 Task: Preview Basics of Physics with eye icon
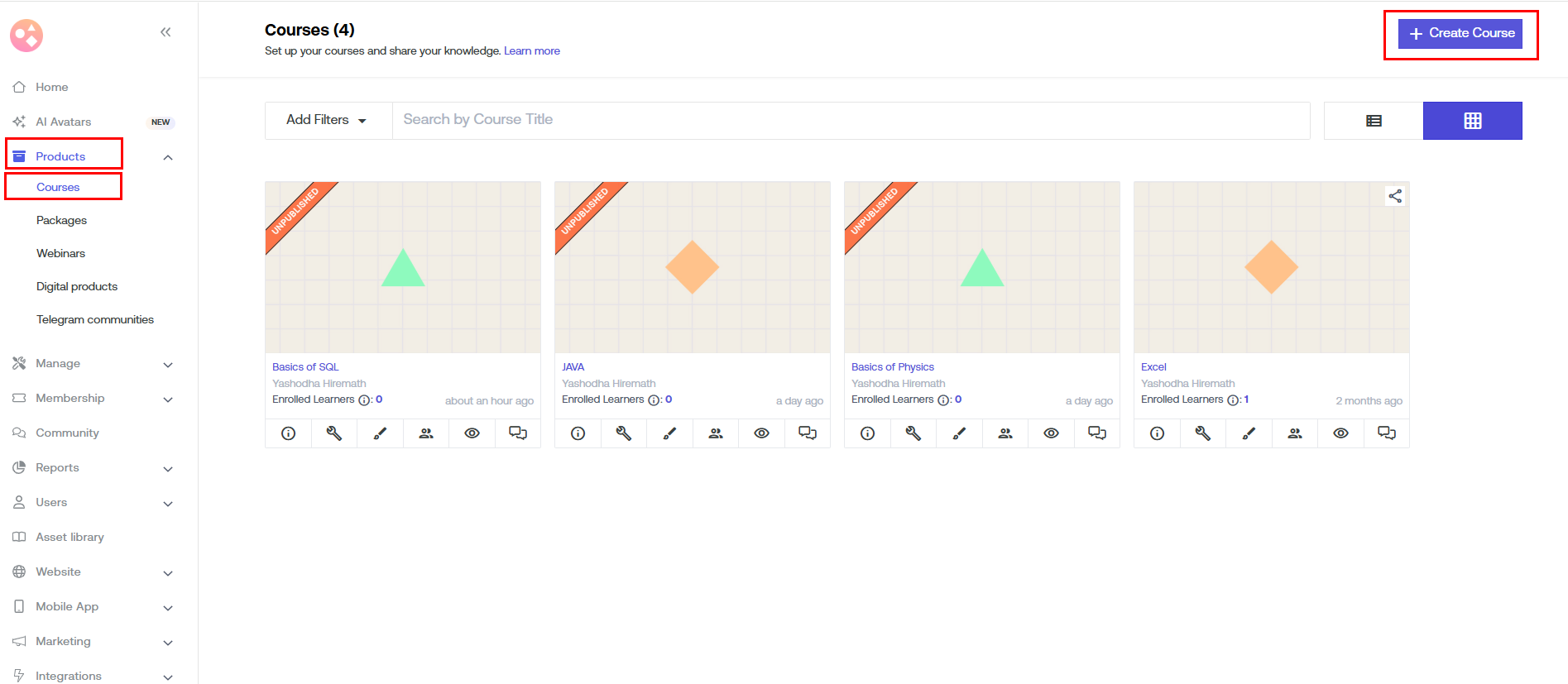pos(1051,433)
